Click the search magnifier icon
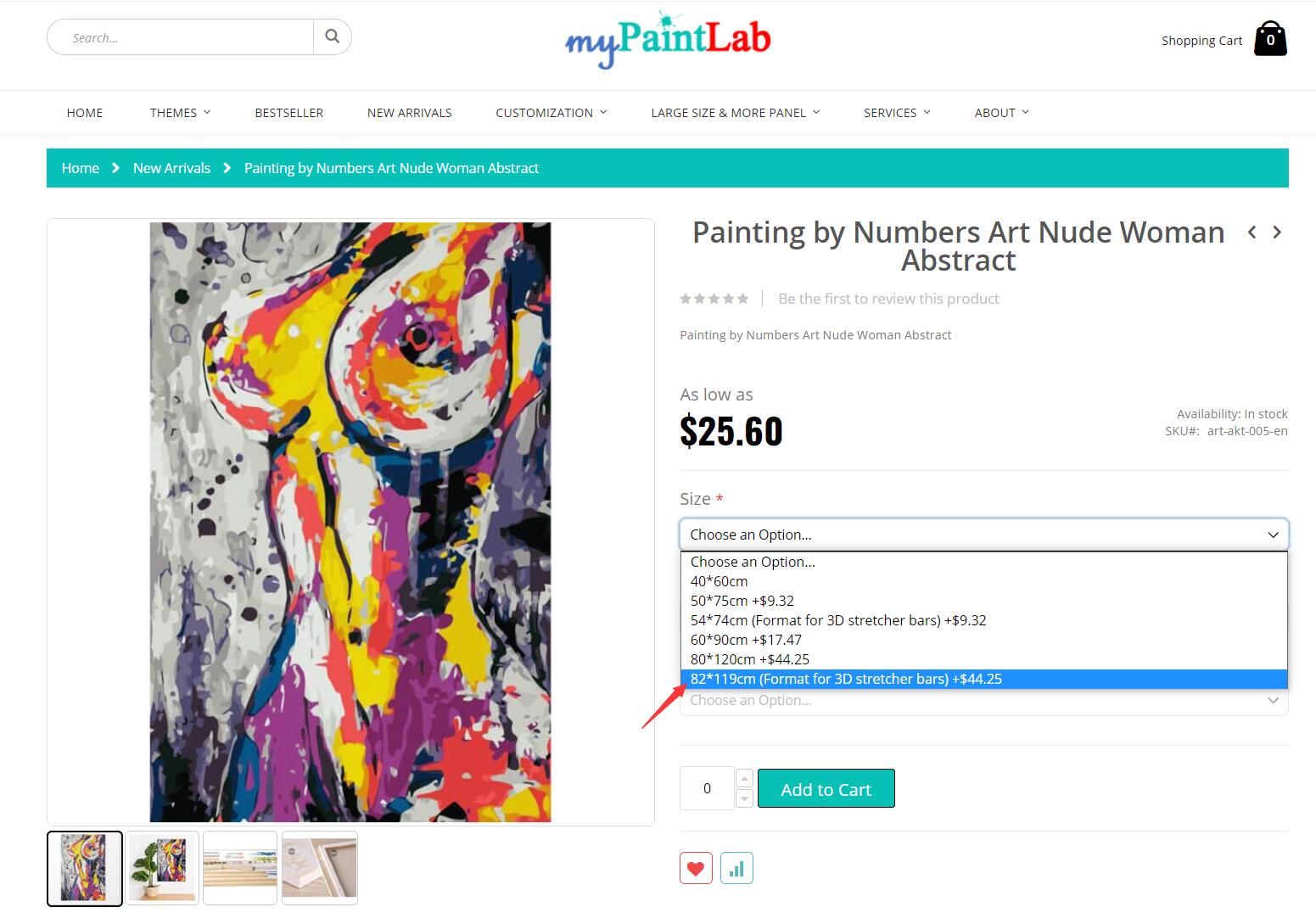Viewport: 1316px width, 924px height. click(332, 36)
